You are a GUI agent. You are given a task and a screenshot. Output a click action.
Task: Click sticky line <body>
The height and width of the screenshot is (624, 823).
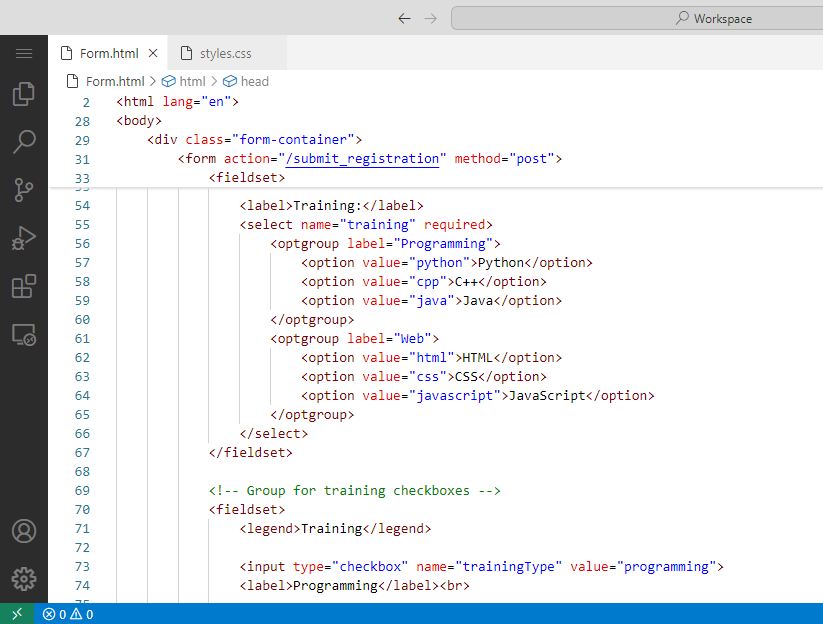point(139,121)
